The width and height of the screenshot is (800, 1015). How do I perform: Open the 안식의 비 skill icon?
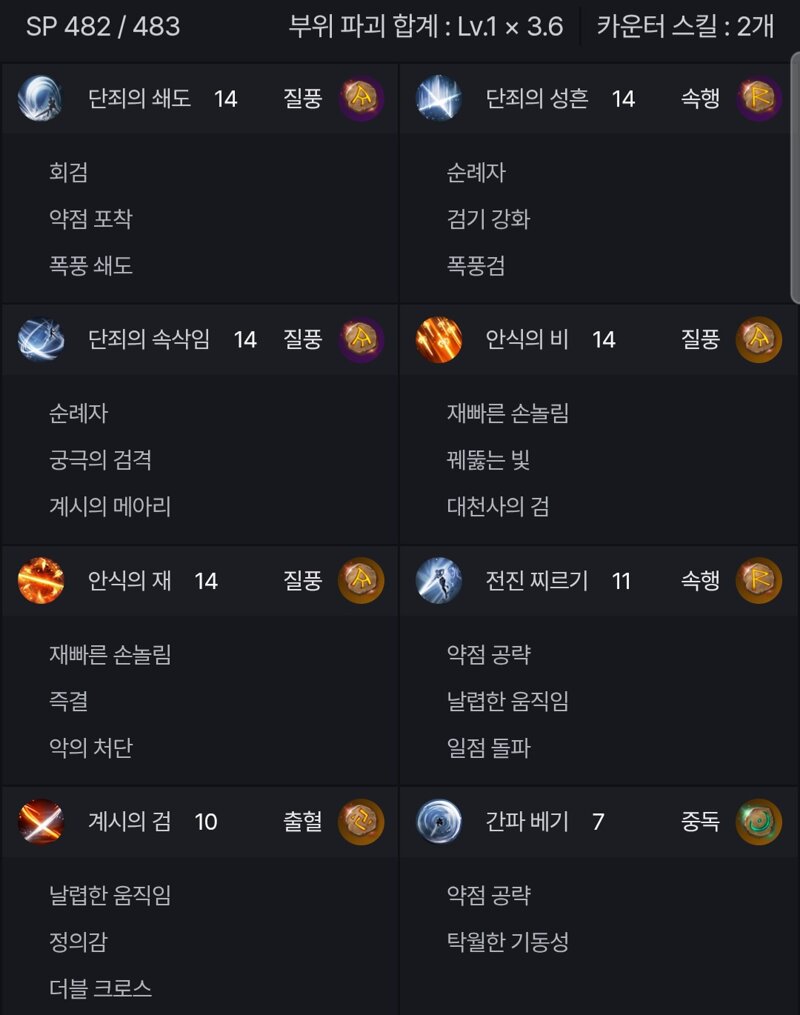point(438,339)
